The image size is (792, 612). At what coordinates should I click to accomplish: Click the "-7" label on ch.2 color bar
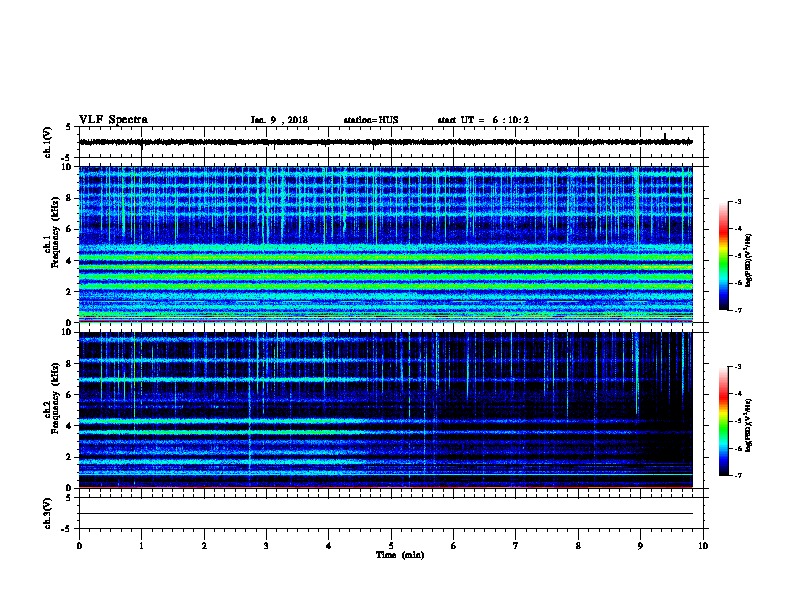pyautogui.click(x=738, y=476)
